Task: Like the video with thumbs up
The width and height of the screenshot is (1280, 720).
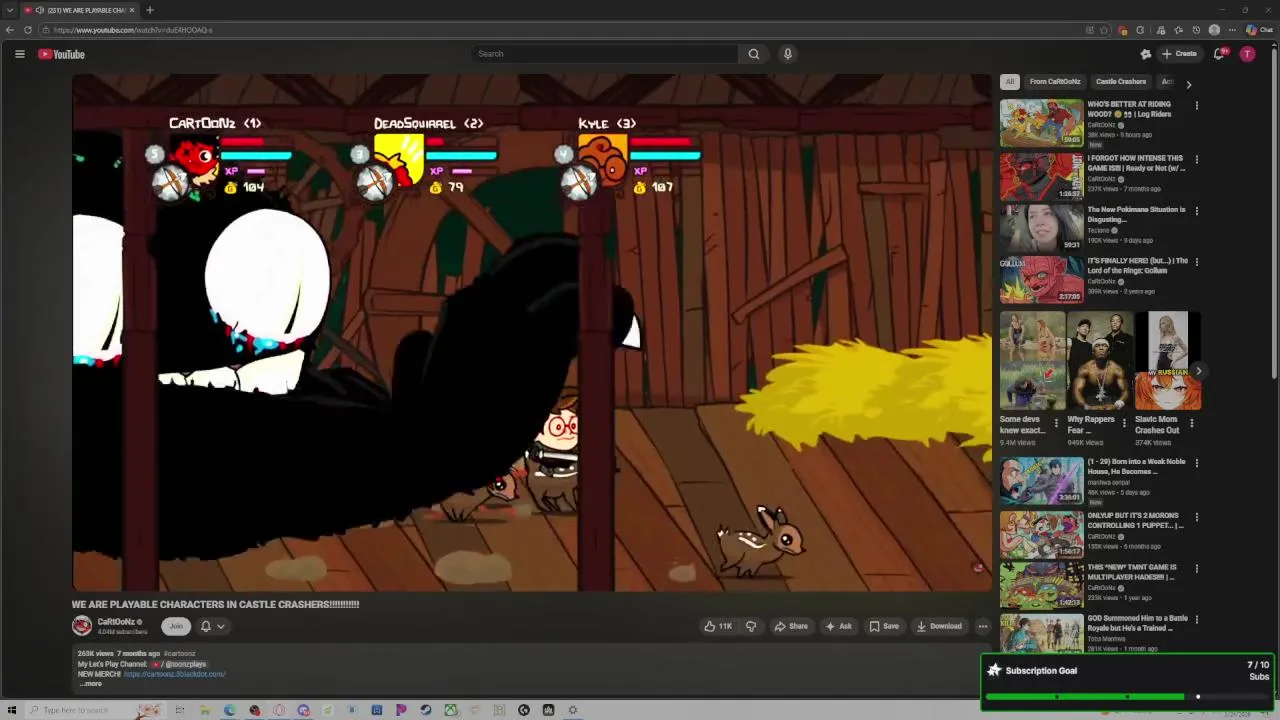Action: click(x=718, y=626)
